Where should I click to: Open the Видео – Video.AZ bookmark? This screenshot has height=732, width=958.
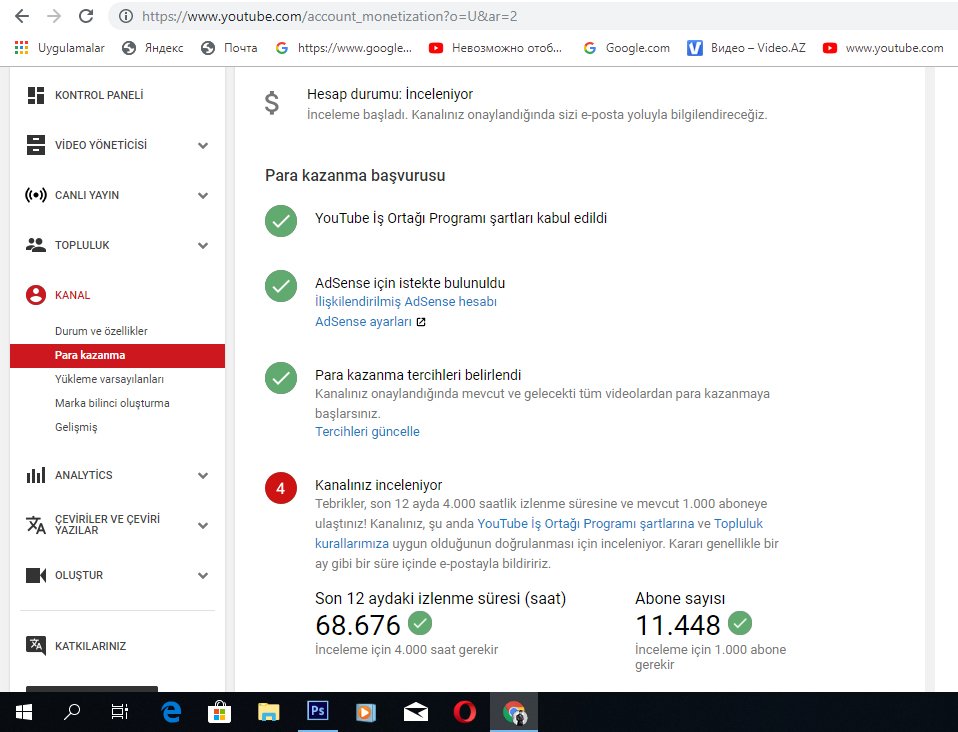[x=747, y=48]
